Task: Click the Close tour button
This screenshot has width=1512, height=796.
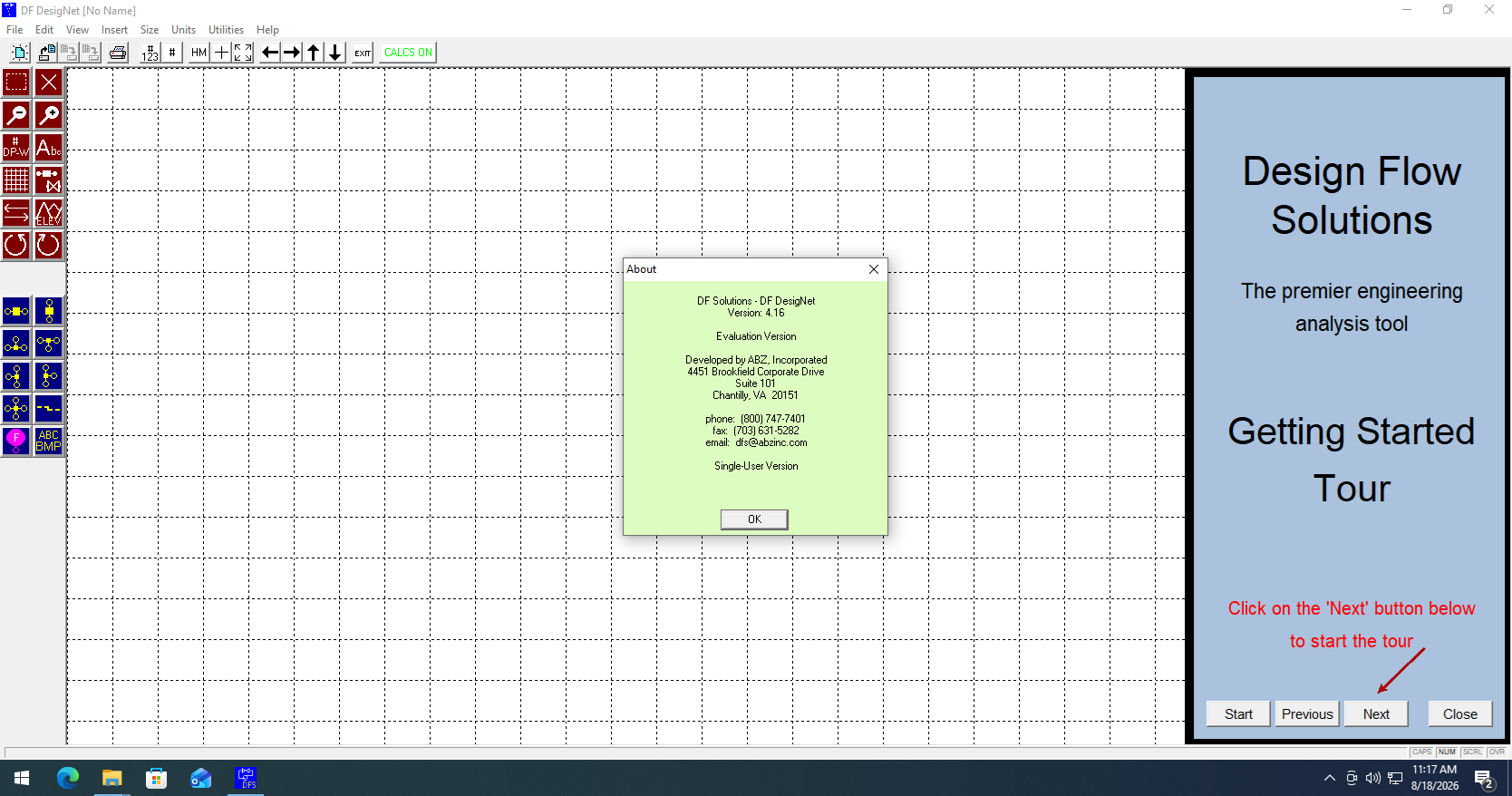Action: pos(1460,713)
